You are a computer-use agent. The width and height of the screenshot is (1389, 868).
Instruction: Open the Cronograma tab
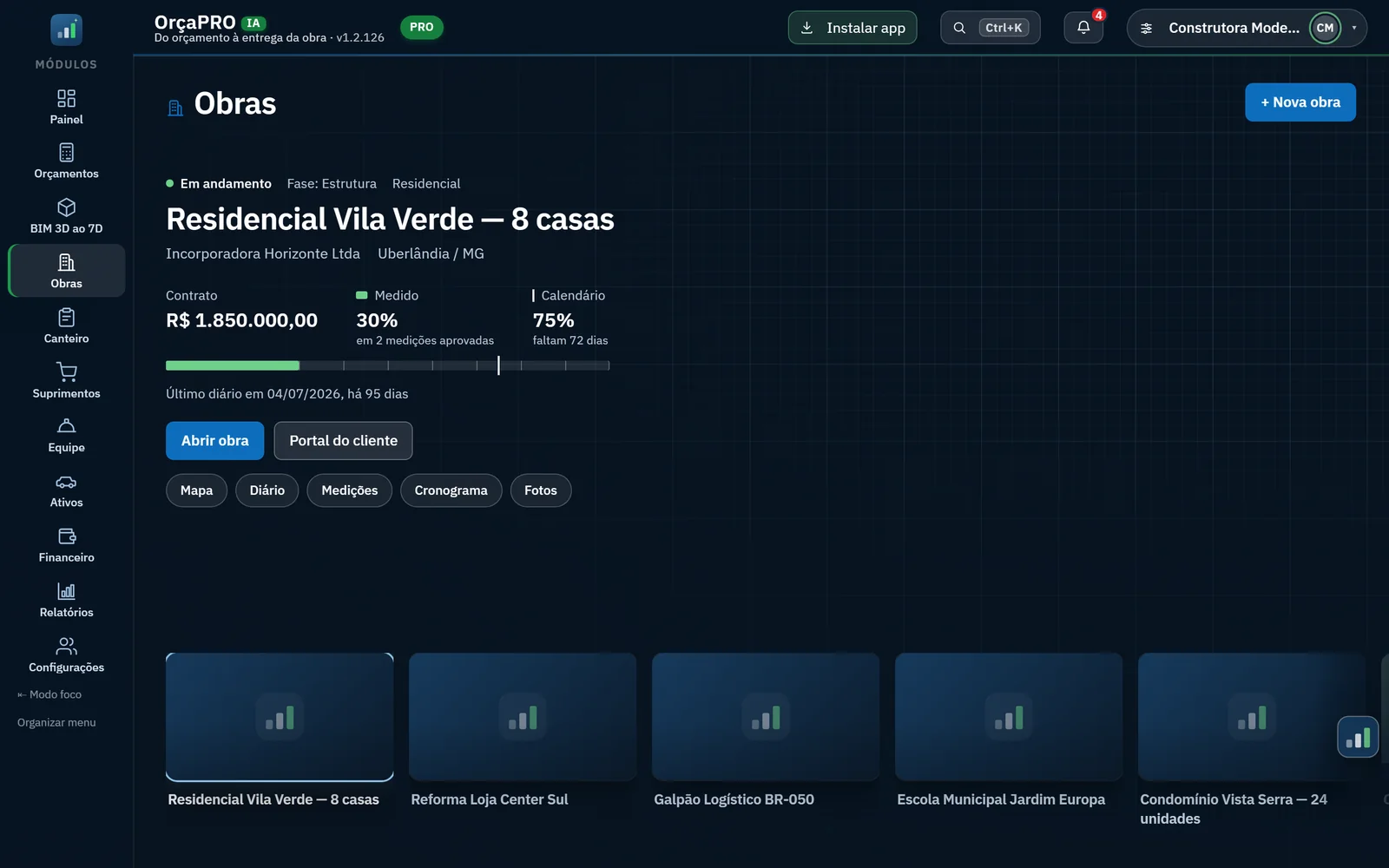click(x=451, y=490)
